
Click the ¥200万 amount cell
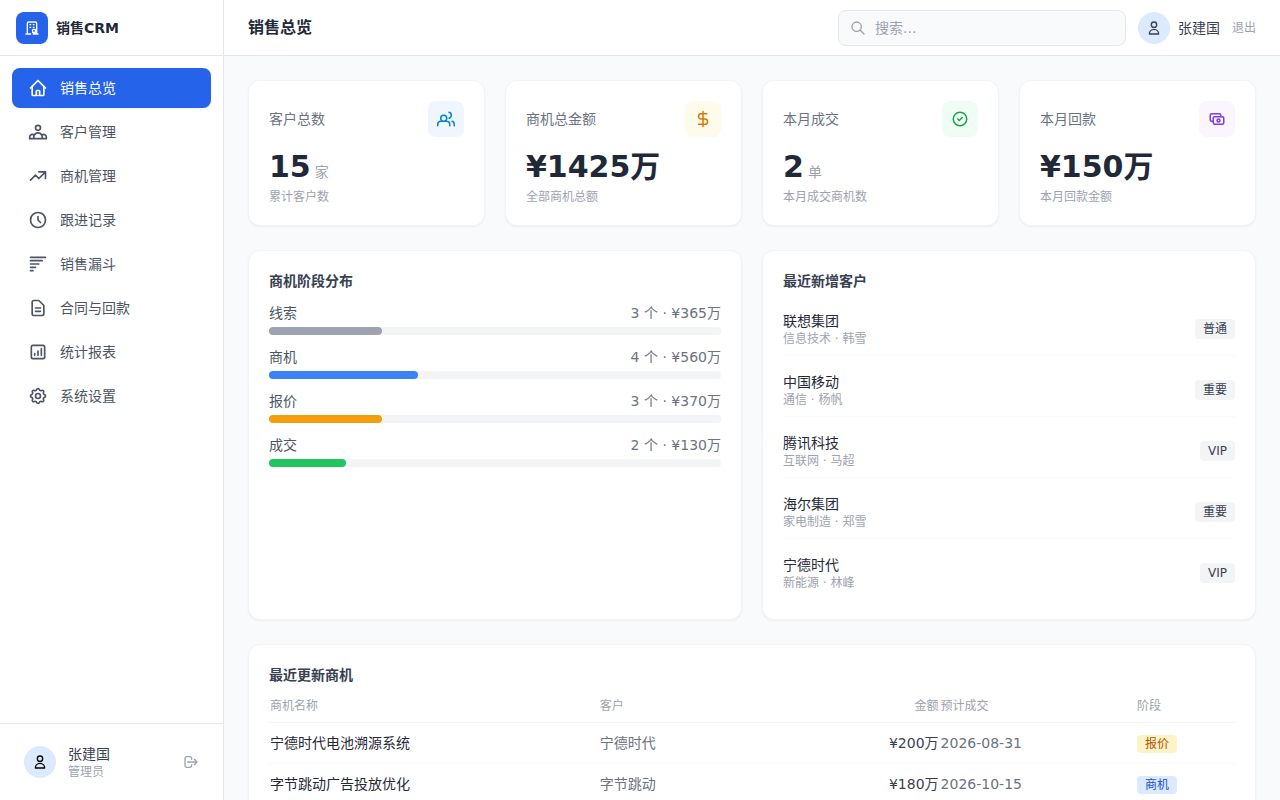click(914, 744)
